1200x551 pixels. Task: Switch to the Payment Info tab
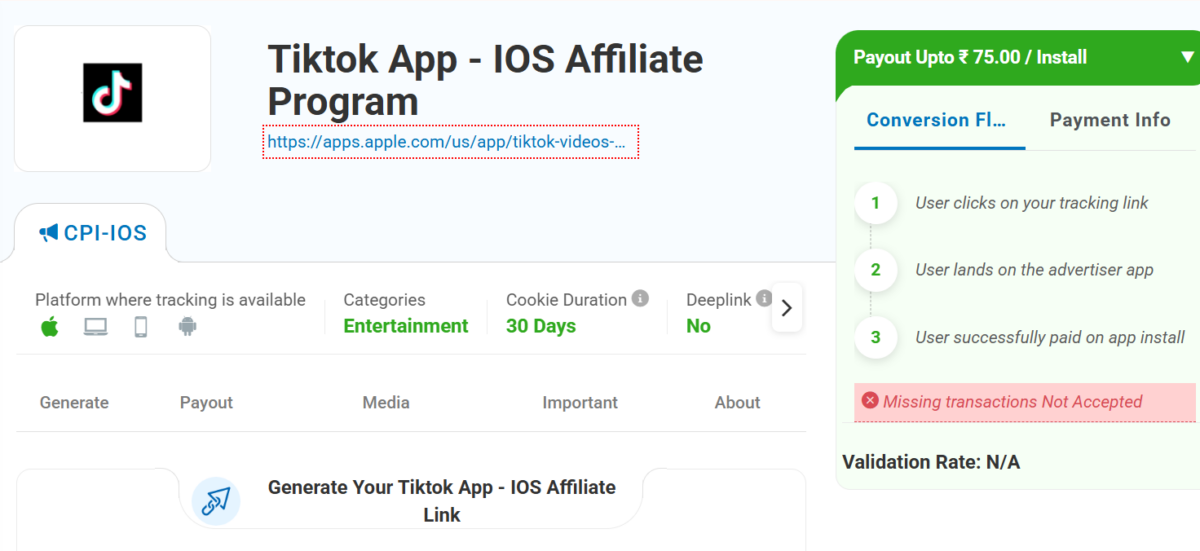[1110, 120]
